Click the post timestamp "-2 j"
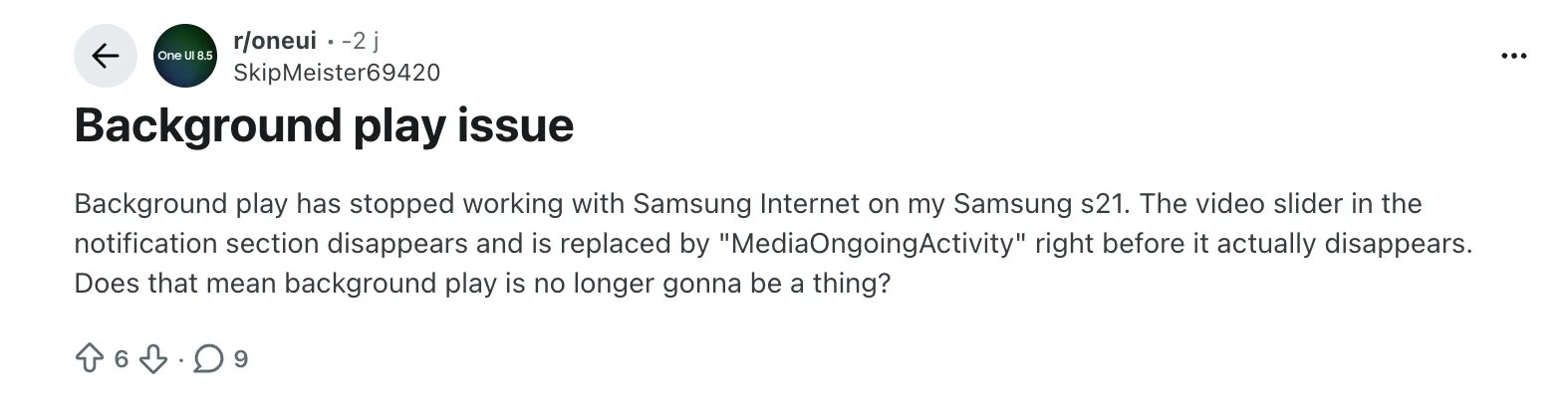Viewport: 1568px width, 414px height. (x=360, y=41)
